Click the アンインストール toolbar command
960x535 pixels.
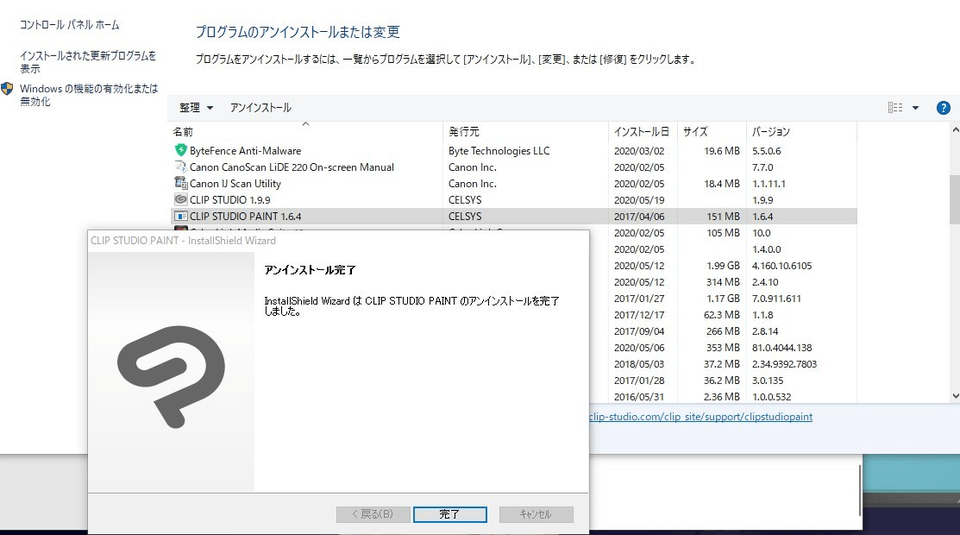[x=260, y=108]
